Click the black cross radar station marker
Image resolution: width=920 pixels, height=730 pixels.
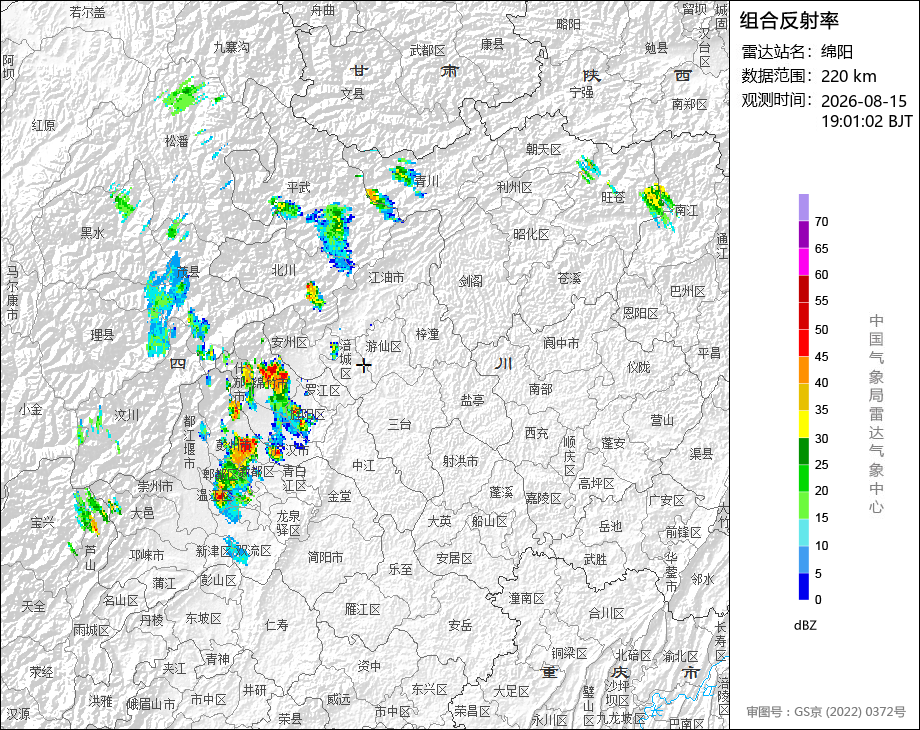pyautogui.click(x=364, y=366)
